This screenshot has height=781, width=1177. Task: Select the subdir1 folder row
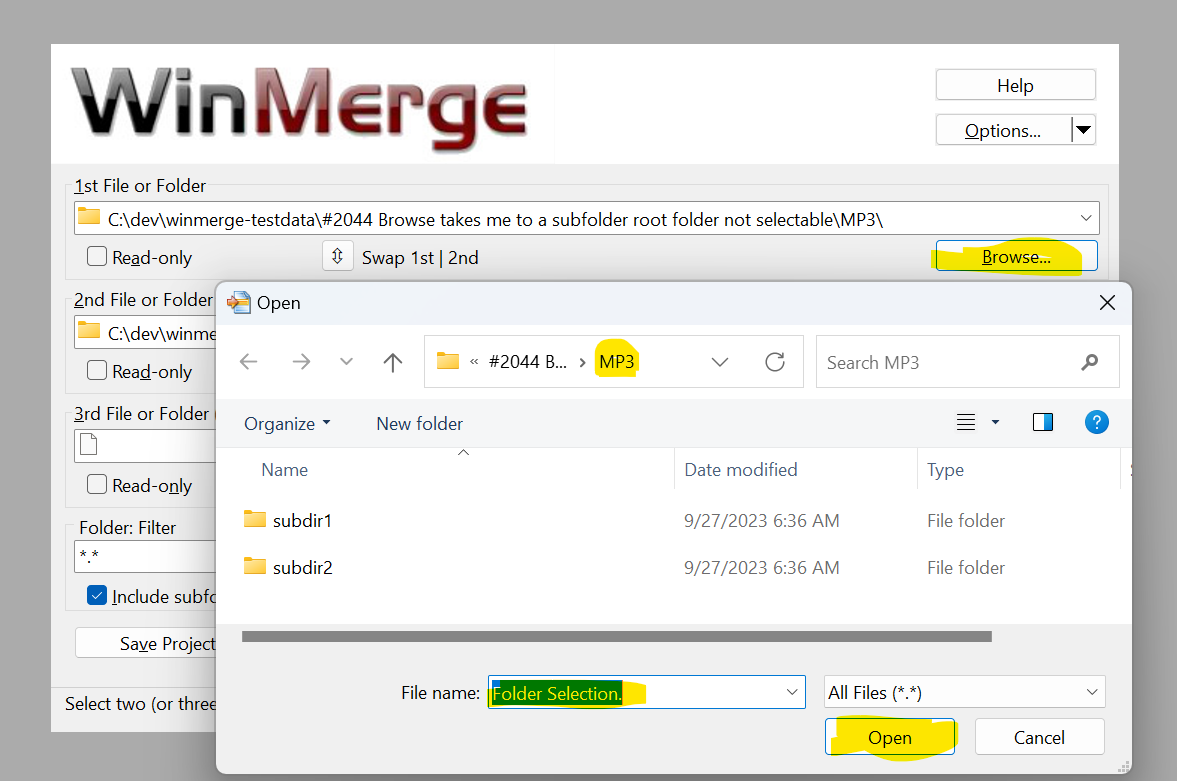pos(673,520)
